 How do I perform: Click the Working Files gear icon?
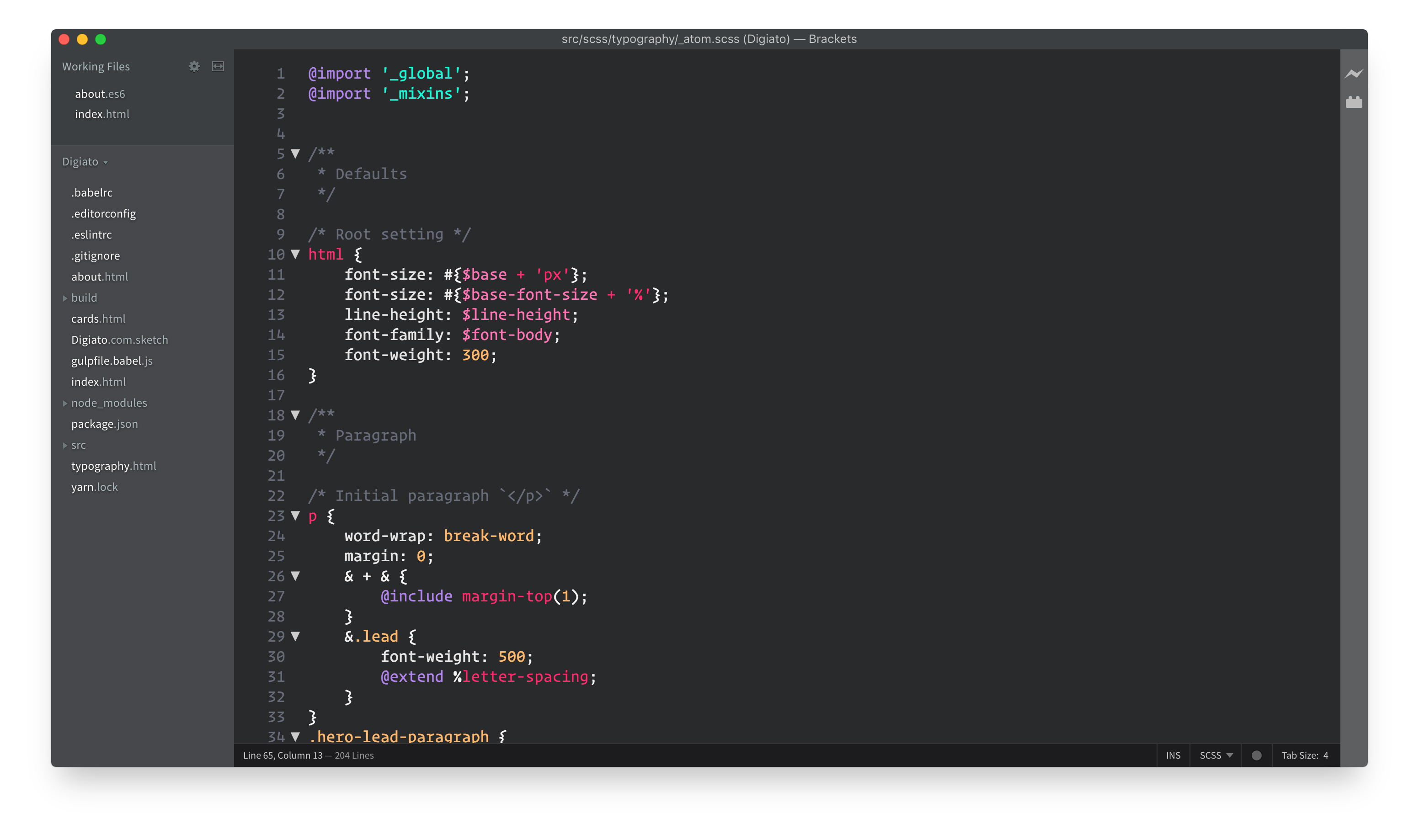pos(194,66)
